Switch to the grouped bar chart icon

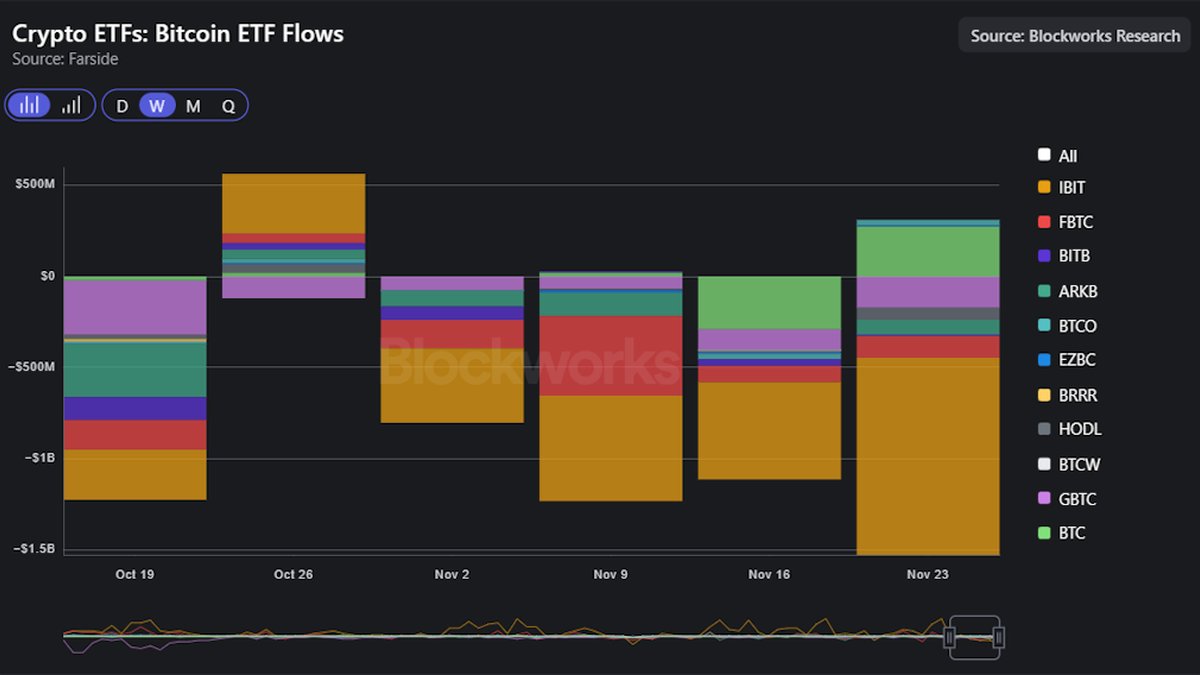point(71,104)
